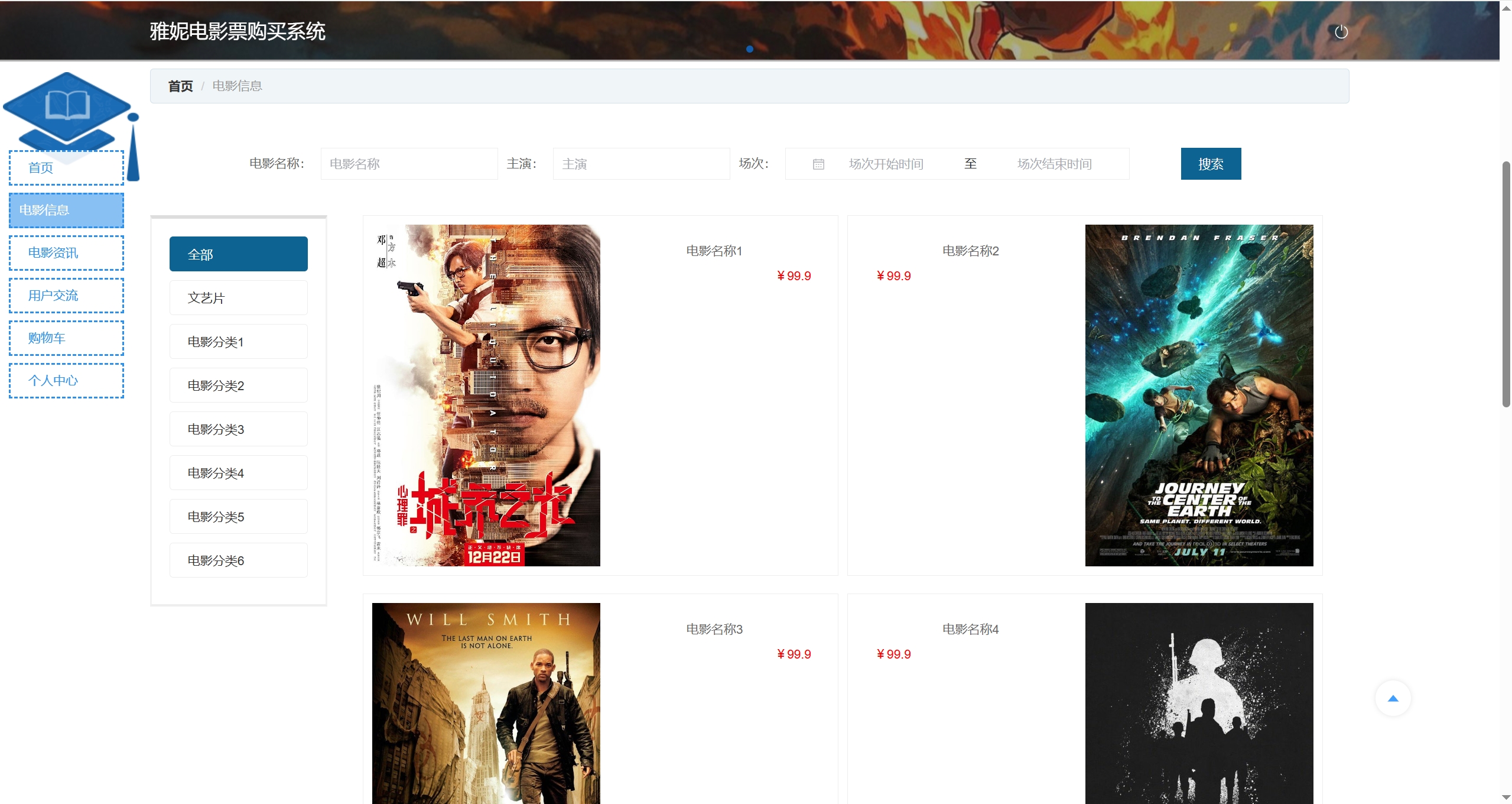Click the 电影名称1 title text

[714, 251]
